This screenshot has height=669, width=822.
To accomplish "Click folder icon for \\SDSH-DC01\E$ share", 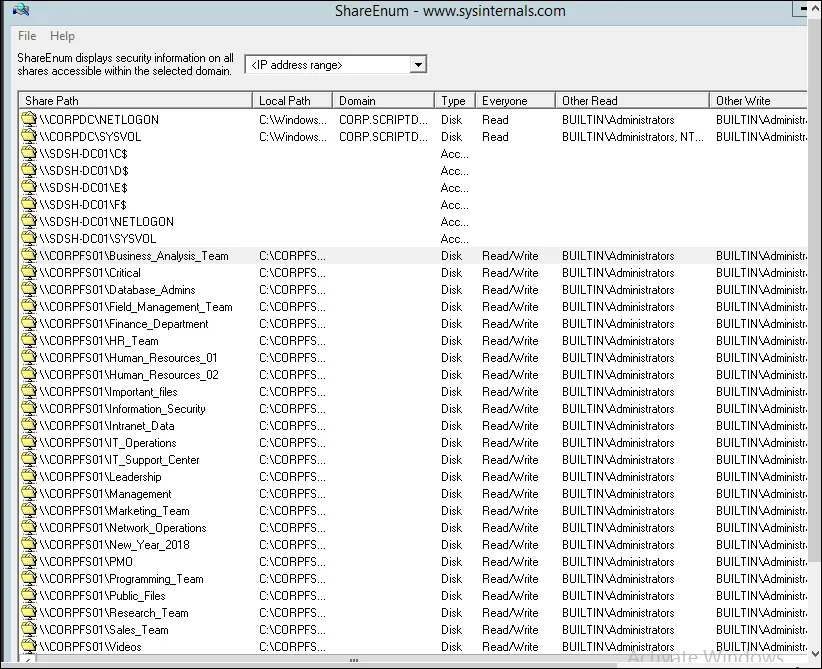I will [x=29, y=187].
